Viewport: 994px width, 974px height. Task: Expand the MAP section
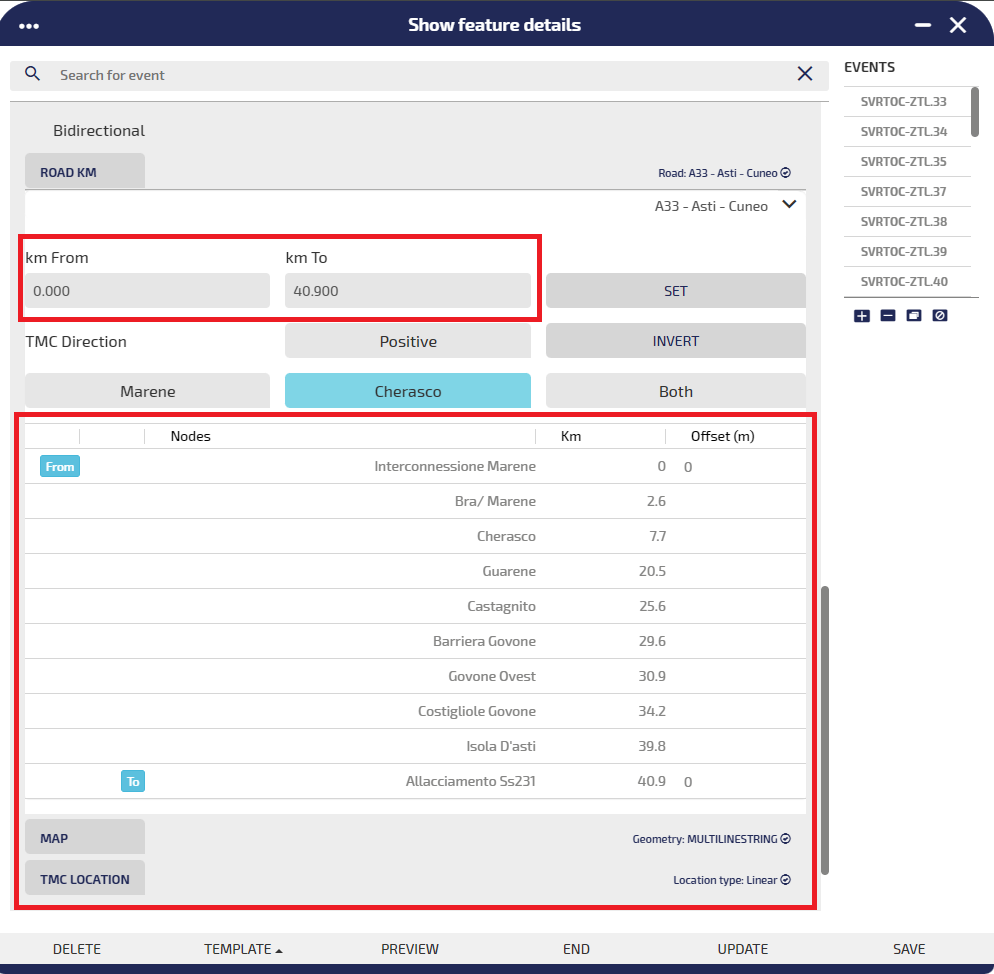85,838
